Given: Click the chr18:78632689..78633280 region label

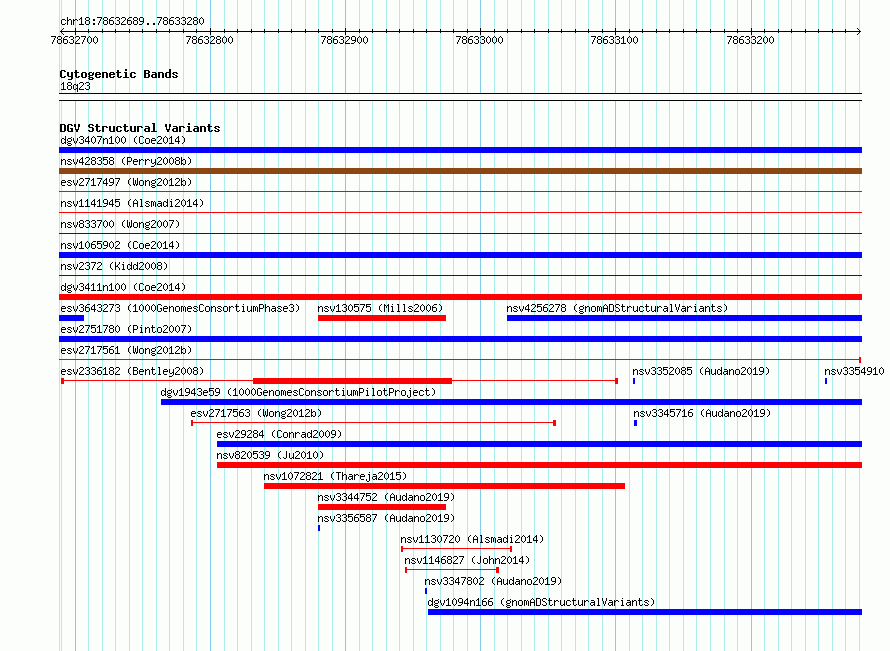Looking at the screenshot, I should (132, 21).
